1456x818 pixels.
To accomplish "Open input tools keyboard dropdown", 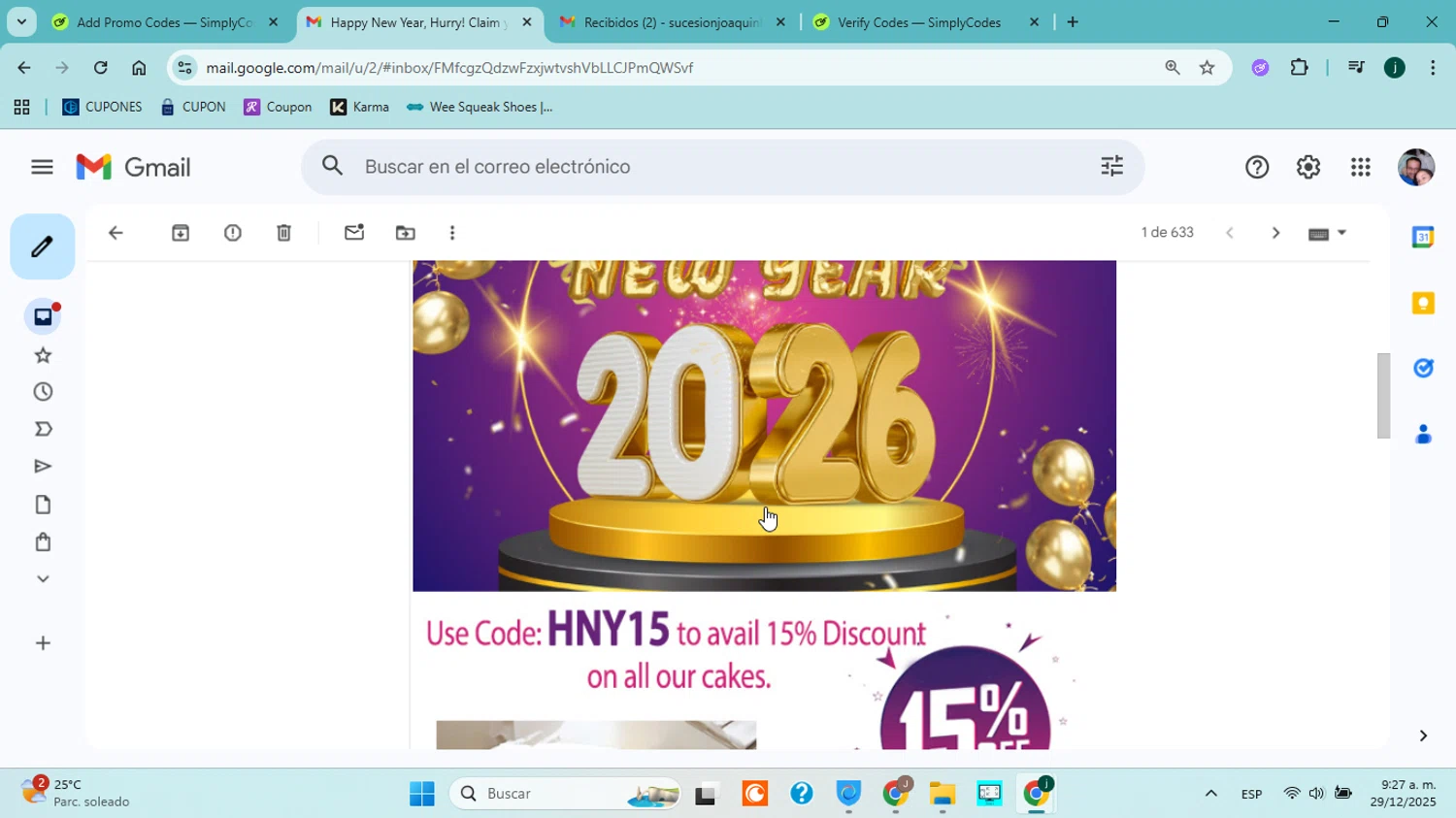I will point(1328,233).
